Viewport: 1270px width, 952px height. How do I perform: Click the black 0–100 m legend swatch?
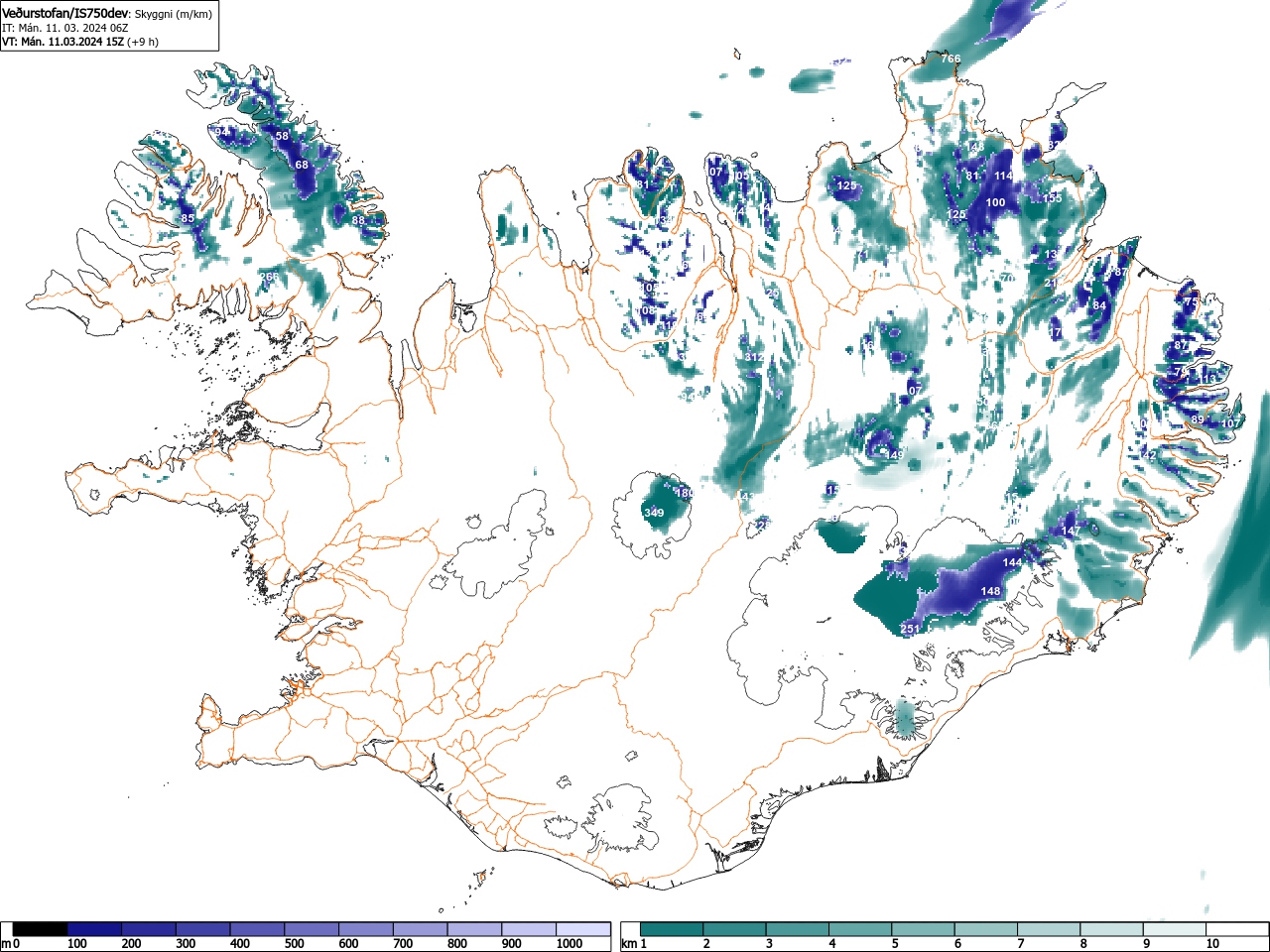41,929
